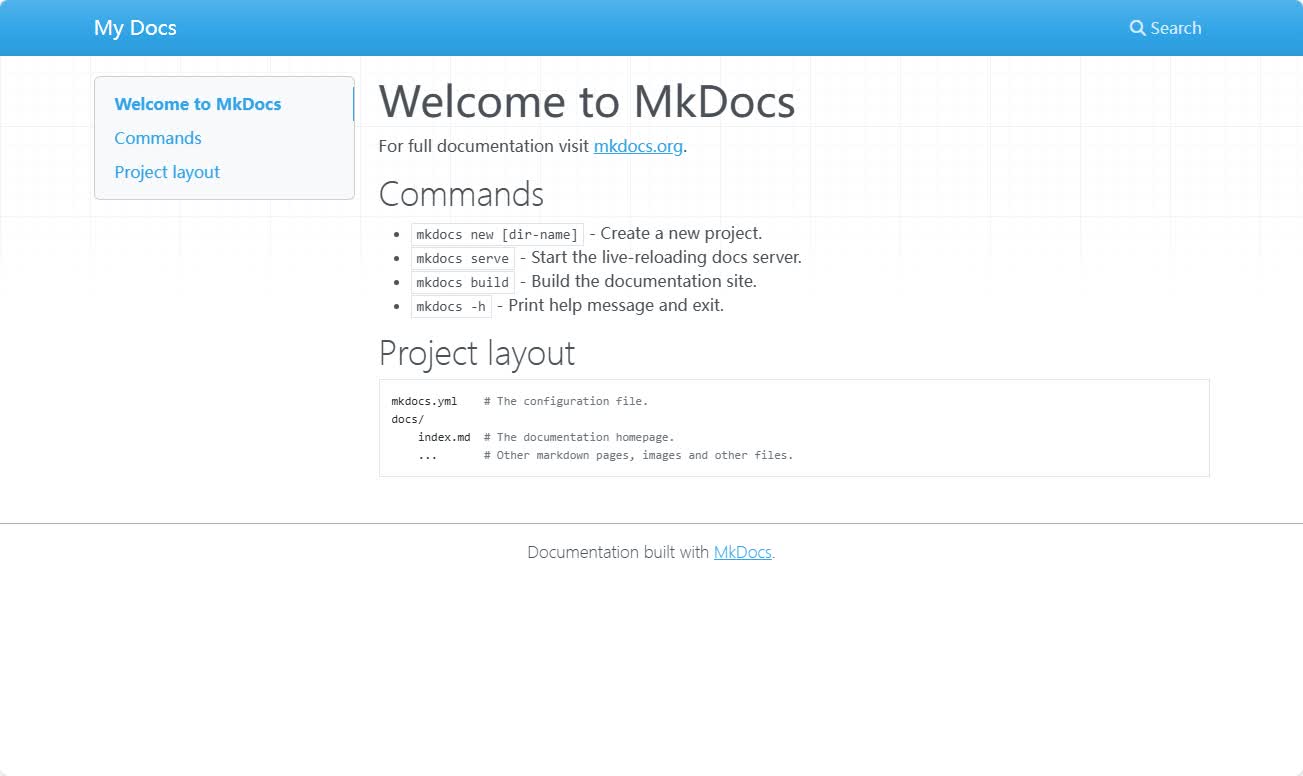Click 'Print help message and exit.' text

click(616, 305)
